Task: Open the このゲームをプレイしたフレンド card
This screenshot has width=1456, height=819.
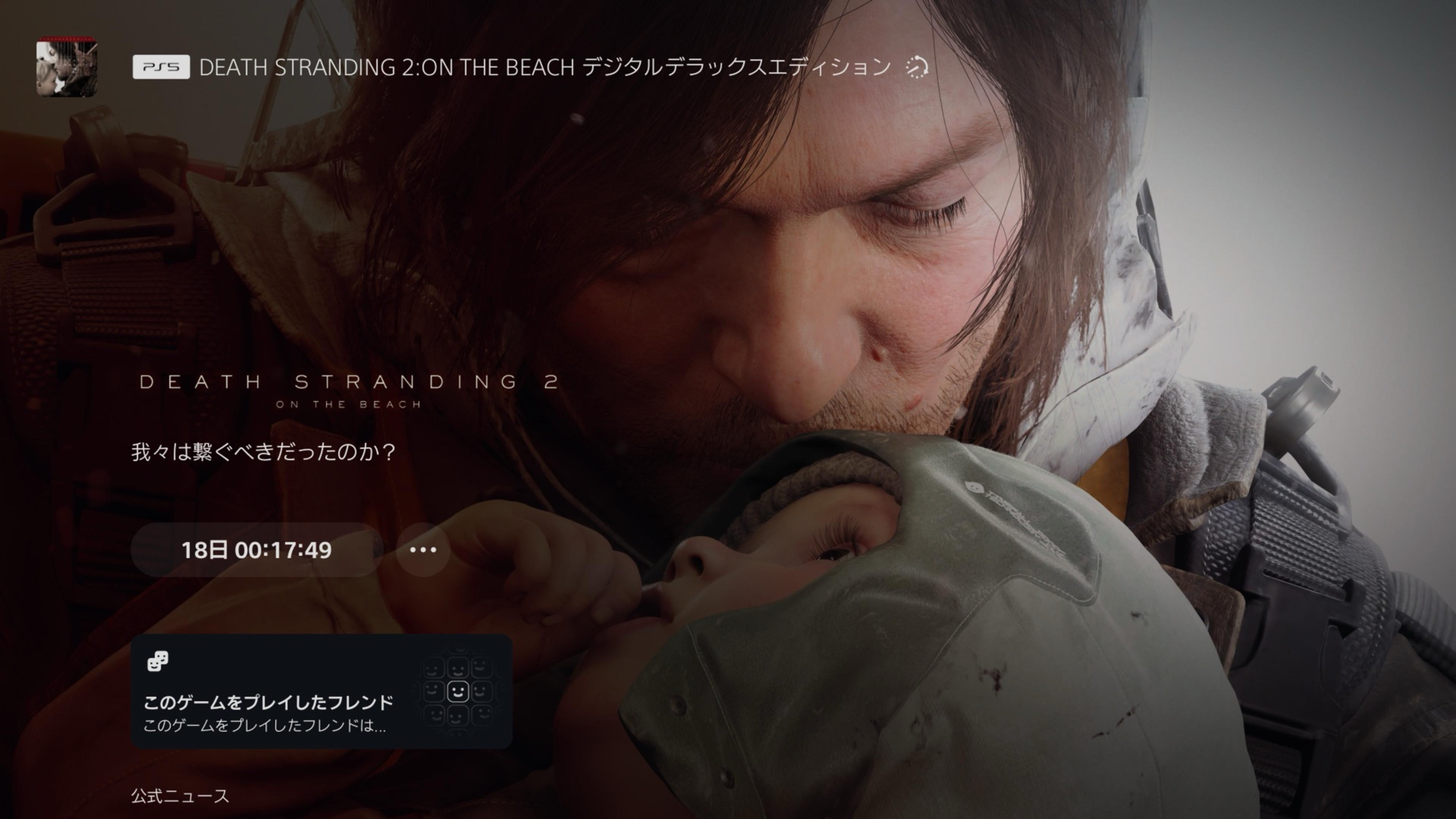Action: pyautogui.click(x=322, y=692)
